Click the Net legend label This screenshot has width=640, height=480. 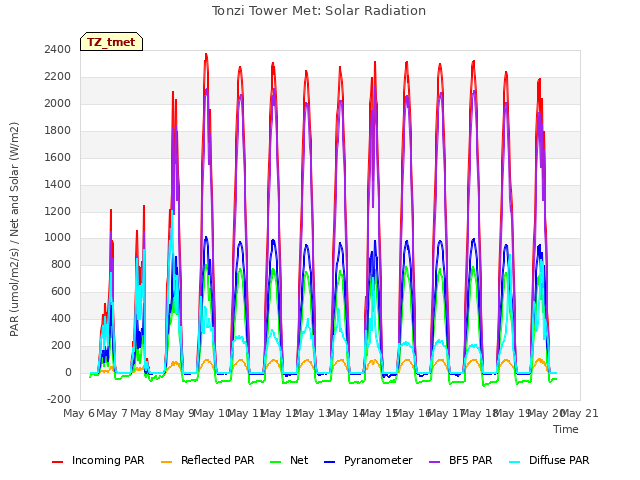tap(299, 460)
